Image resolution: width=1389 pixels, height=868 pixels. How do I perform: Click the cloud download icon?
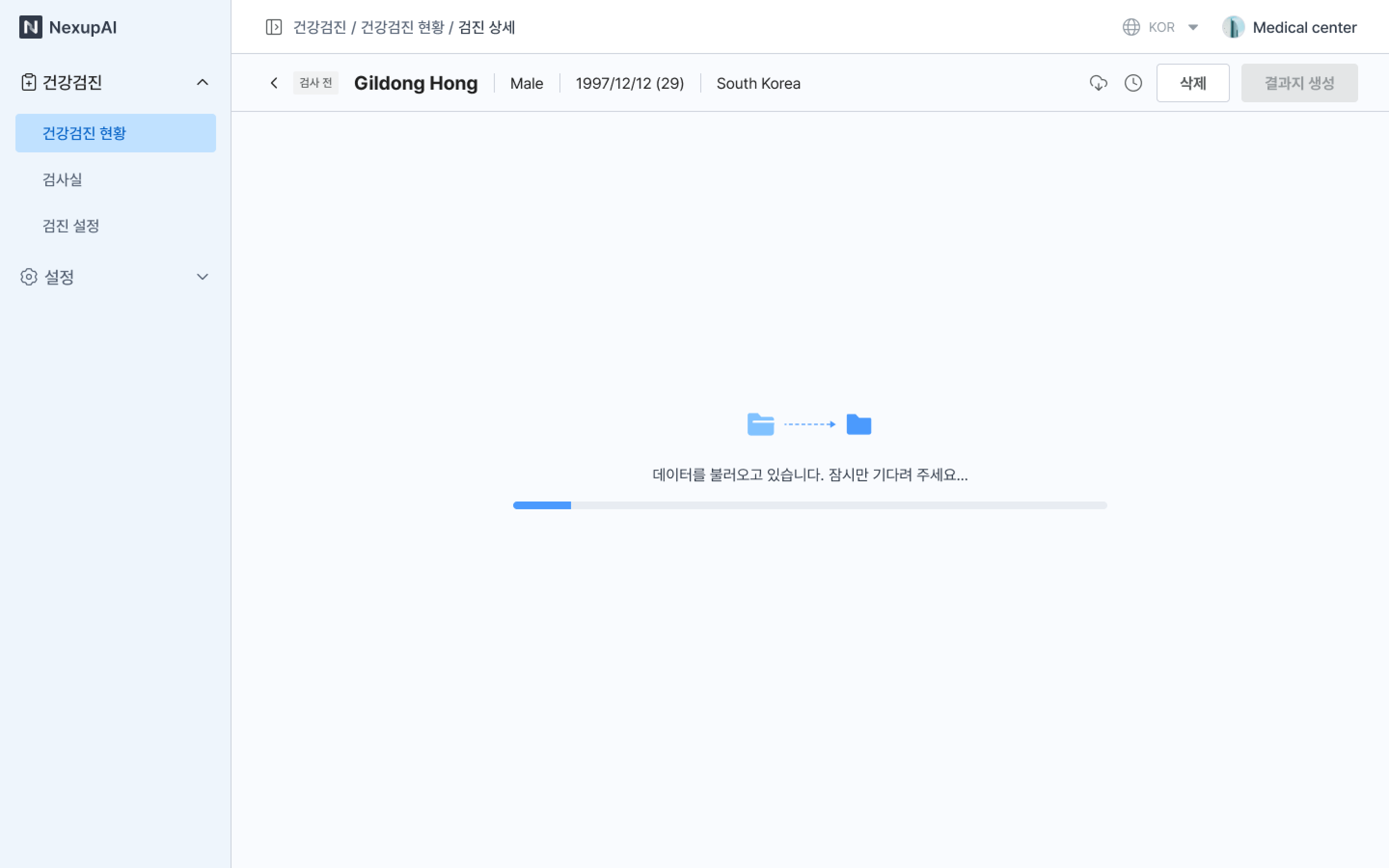point(1098,83)
